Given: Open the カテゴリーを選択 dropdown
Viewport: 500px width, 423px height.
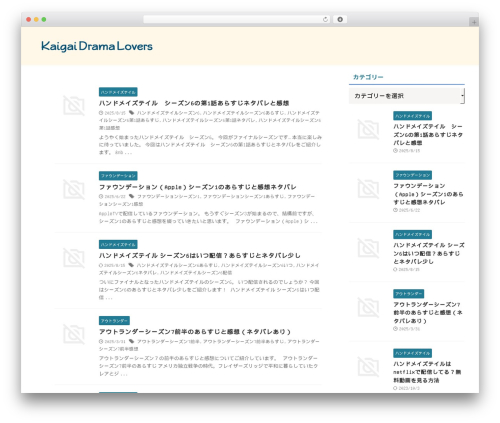Looking at the screenshot, I should click(407, 96).
